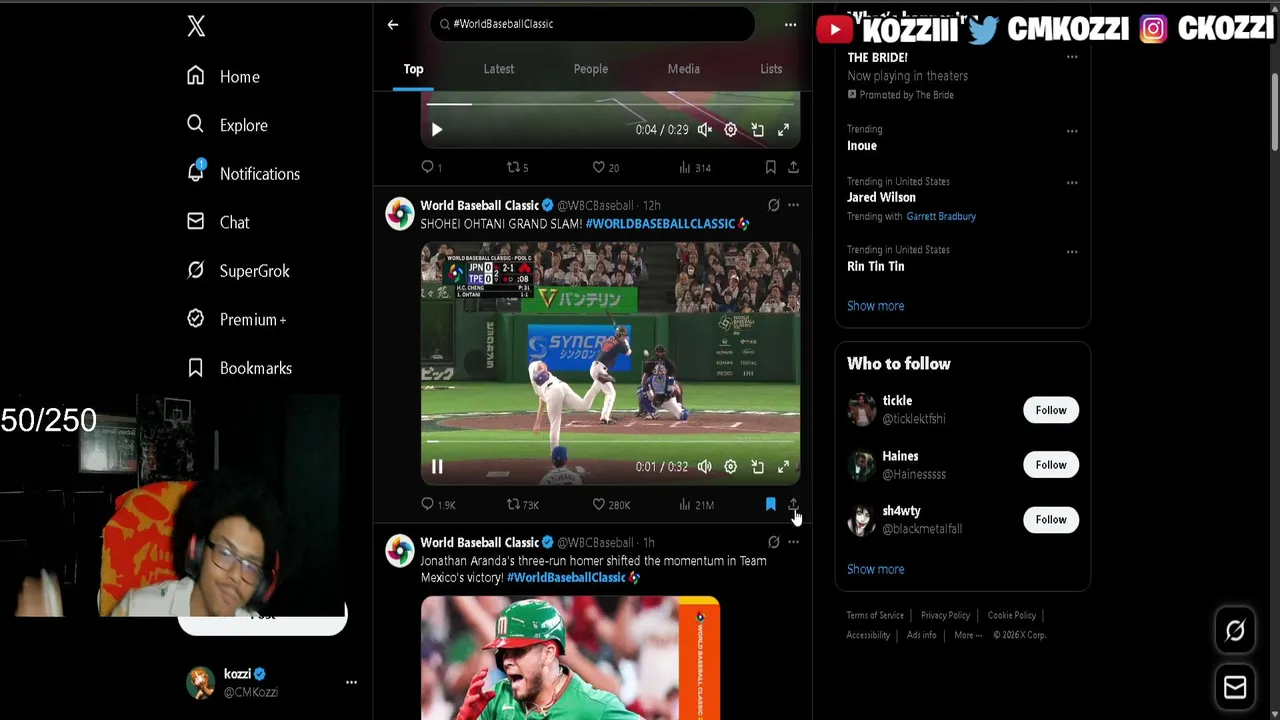Switch to the People tab
Image resolution: width=1280 pixels, height=720 pixels.
(591, 69)
